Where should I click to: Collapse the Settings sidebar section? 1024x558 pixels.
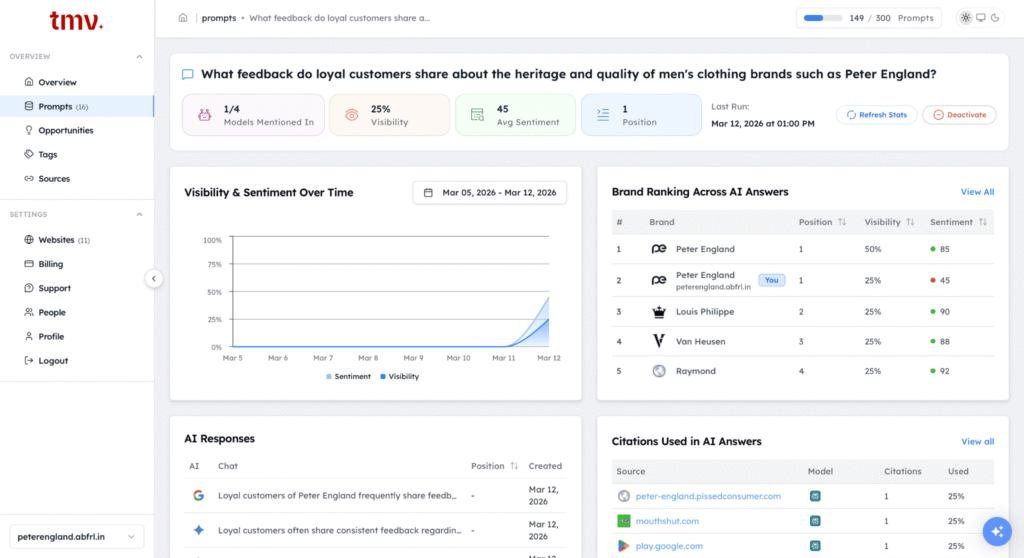click(139, 214)
